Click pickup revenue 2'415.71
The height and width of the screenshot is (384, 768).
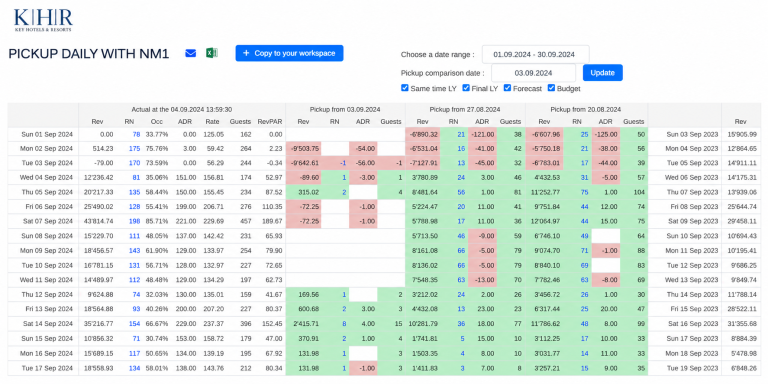coord(307,324)
